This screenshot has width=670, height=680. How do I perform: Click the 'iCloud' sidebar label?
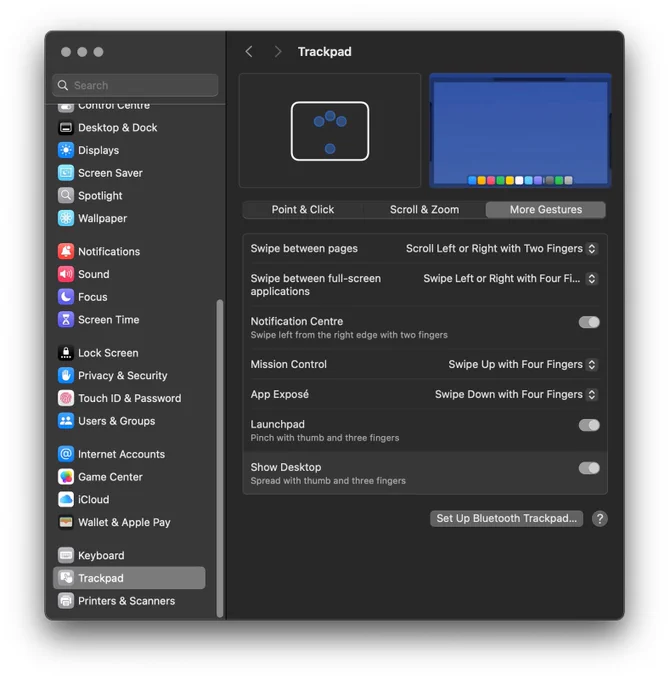tap(94, 500)
